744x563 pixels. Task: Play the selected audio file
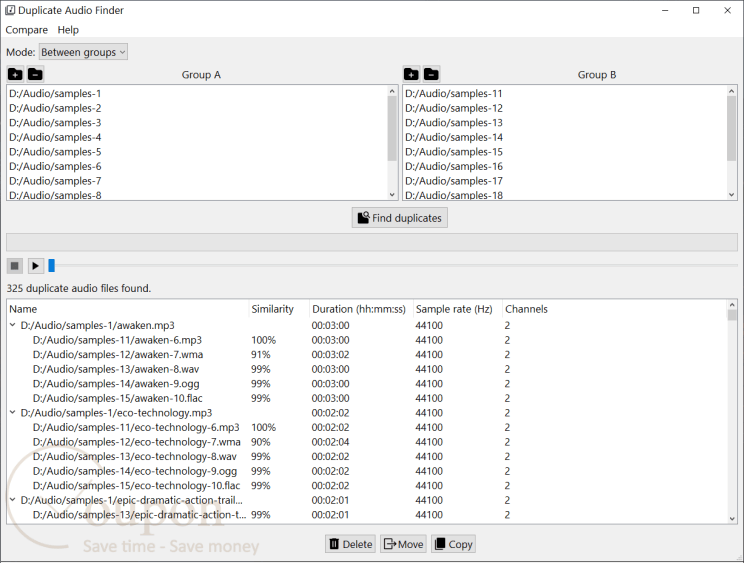(x=36, y=266)
